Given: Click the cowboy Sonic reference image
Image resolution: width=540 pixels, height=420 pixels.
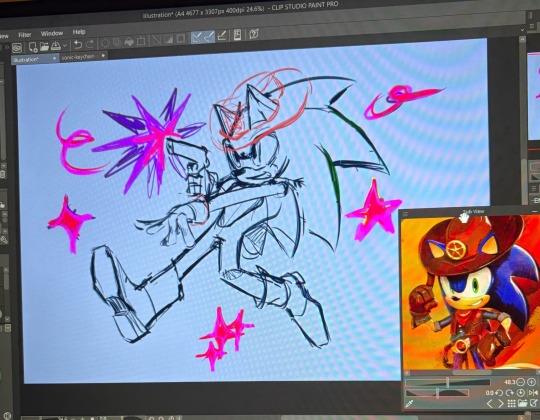Looking at the screenshot, I should (x=470, y=293).
